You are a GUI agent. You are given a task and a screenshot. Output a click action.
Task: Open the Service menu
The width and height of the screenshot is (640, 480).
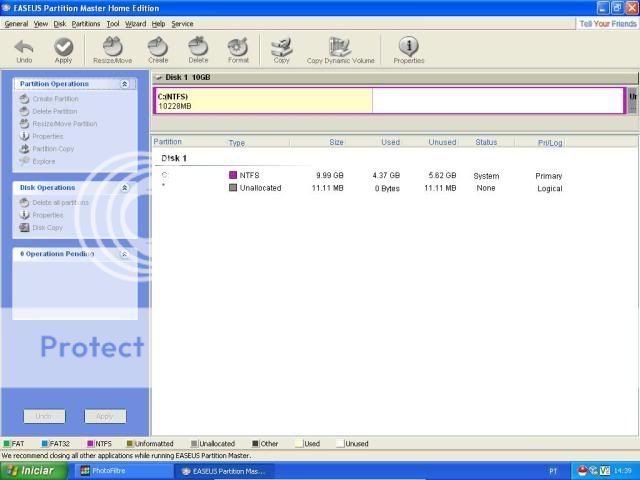tap(182, 24)
